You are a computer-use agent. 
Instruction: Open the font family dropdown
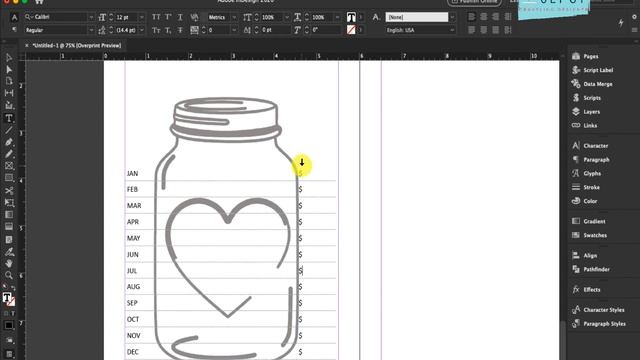point(91,17)
